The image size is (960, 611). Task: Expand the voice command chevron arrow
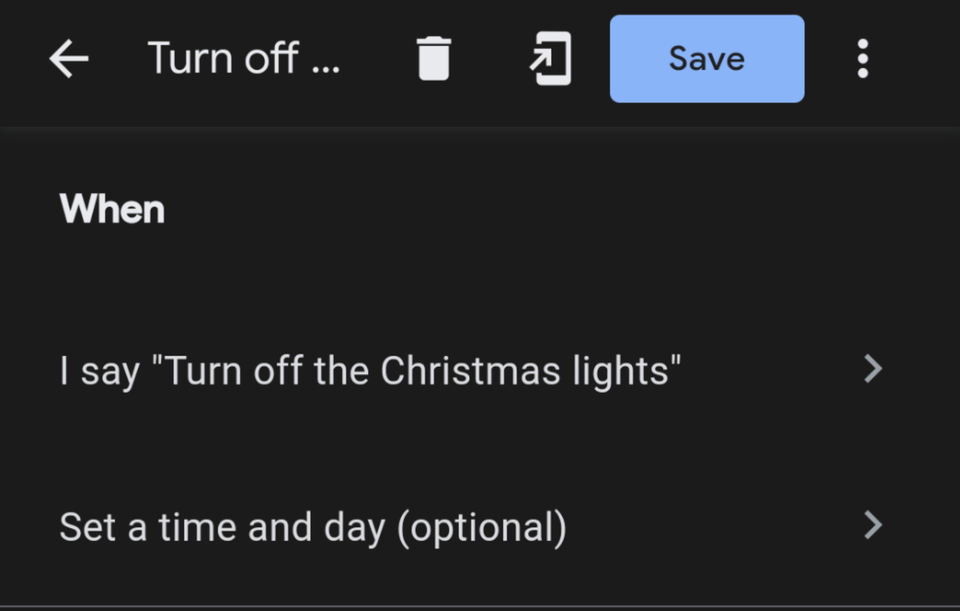872,369
